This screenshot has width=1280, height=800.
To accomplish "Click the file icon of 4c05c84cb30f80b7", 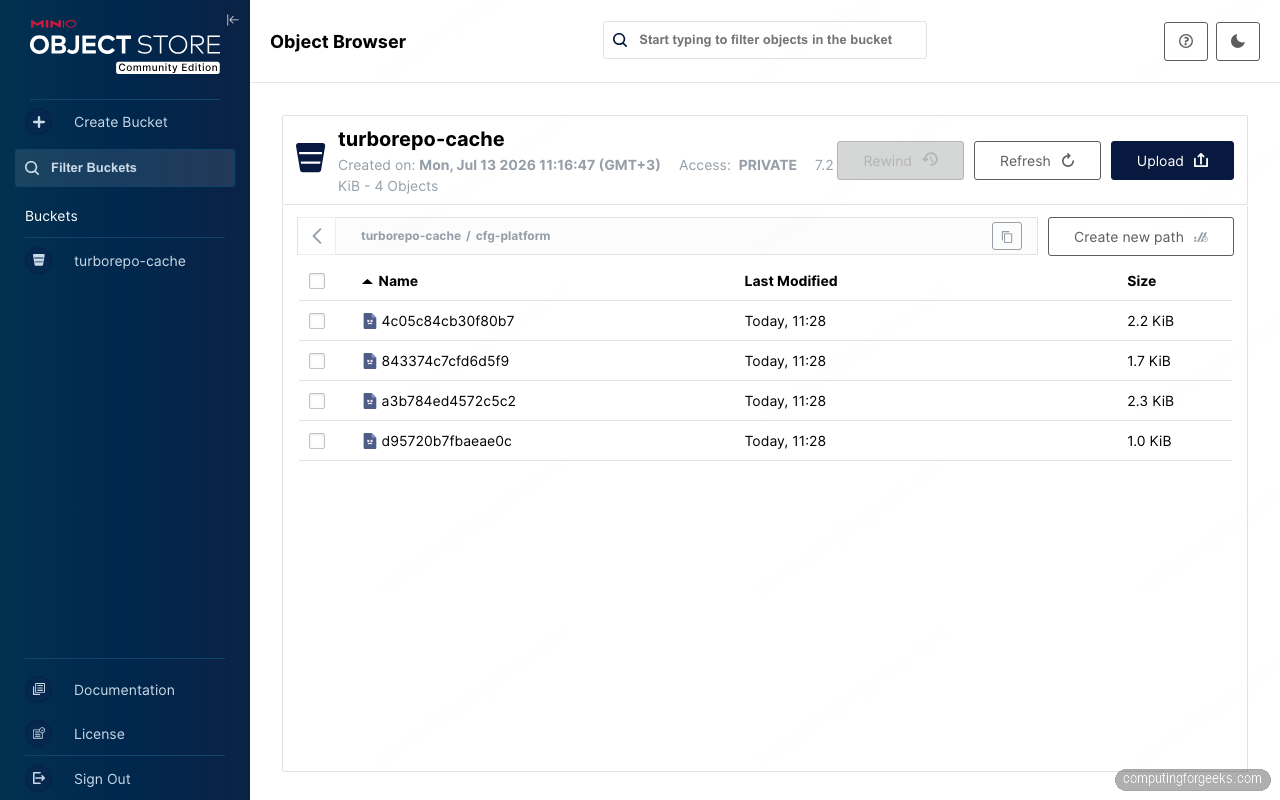I will 369,321.
